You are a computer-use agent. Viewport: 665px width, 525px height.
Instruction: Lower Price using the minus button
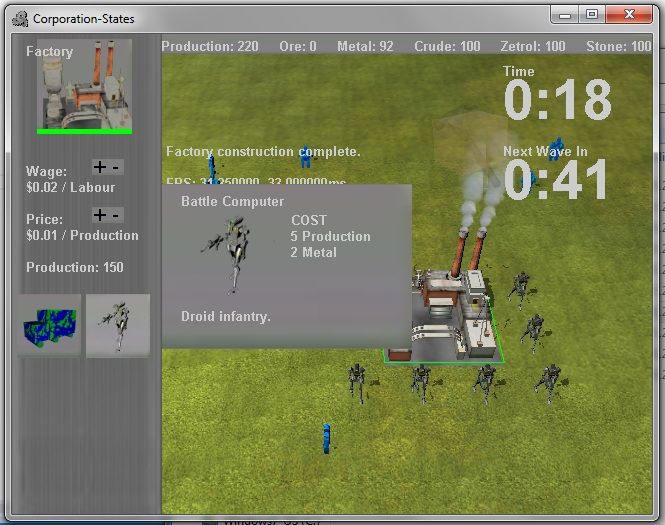[116, 215]
